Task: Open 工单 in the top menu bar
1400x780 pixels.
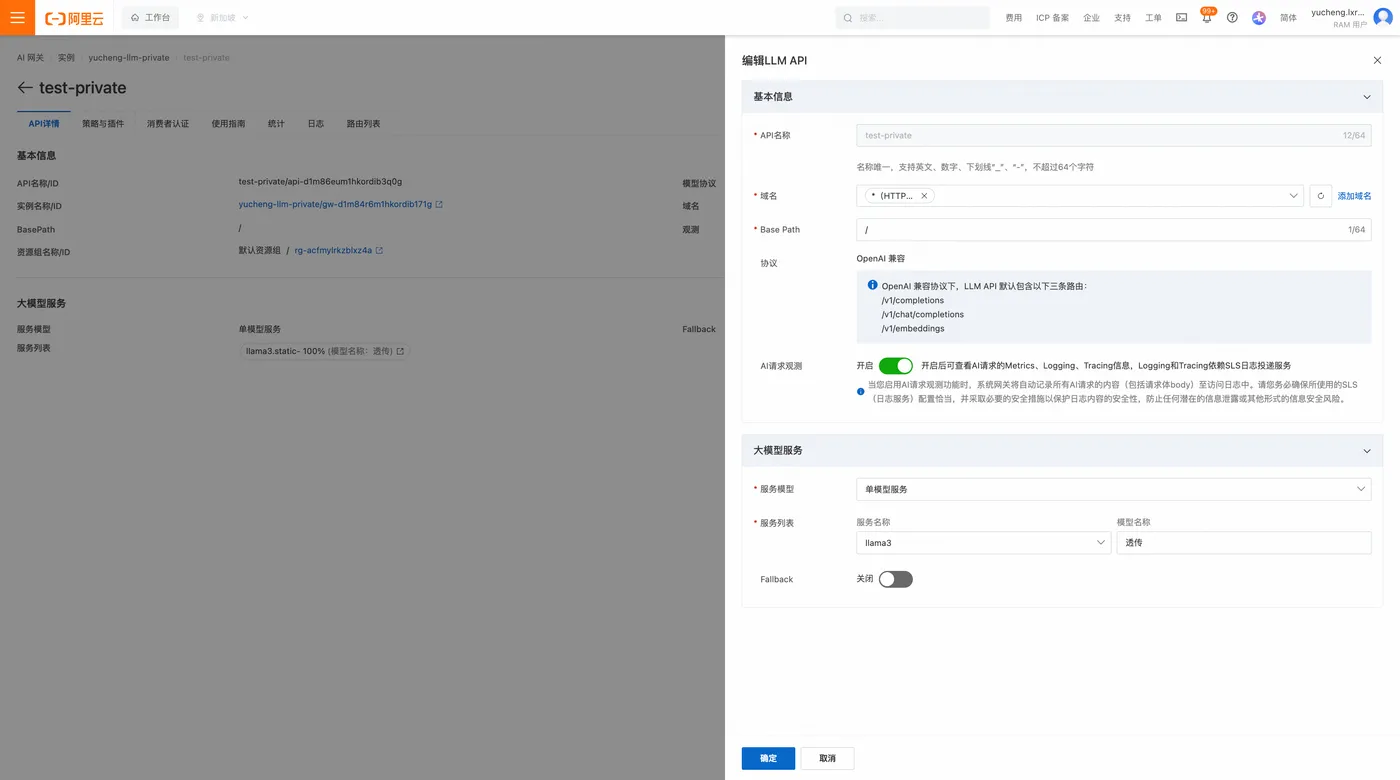Action: click(x=1153, y=17)
